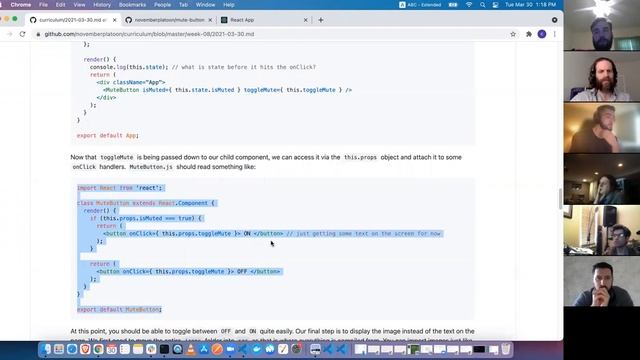
Task: Open Notes from the dock
Action: [x=138, y=349]
